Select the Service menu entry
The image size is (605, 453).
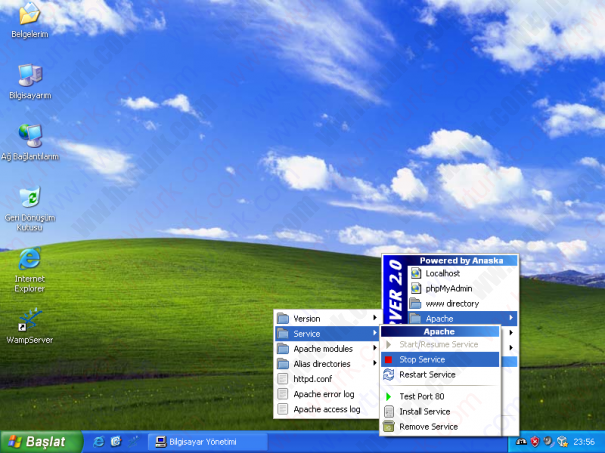[x=327, y=333]
